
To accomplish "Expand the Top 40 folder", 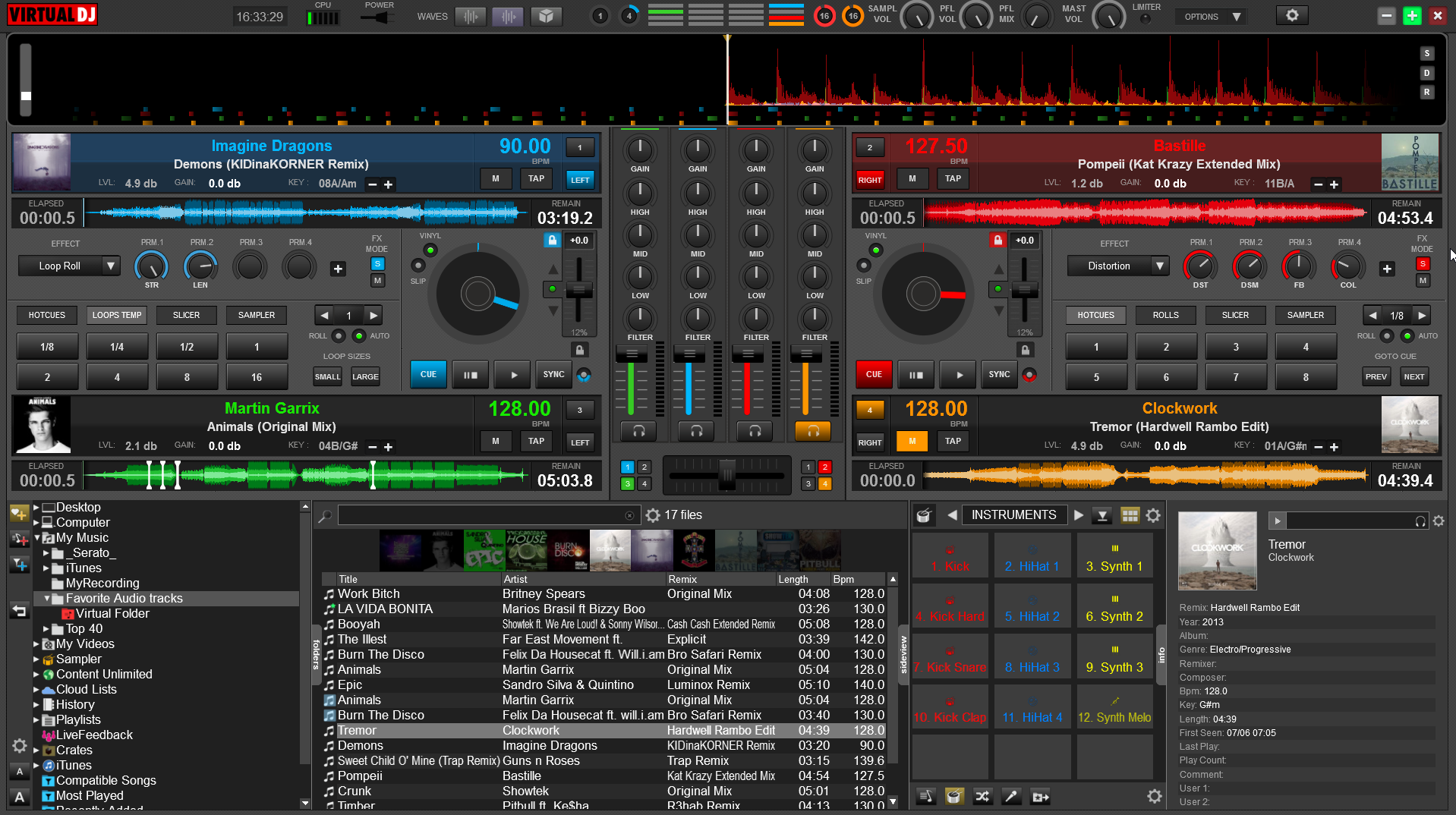I will click(46, 628).
